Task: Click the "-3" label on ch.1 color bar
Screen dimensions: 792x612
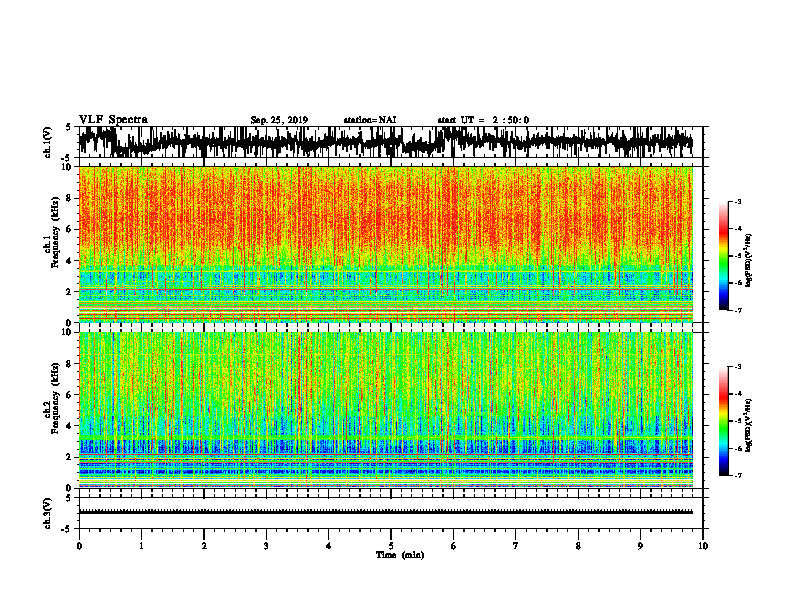Action: 738,202
